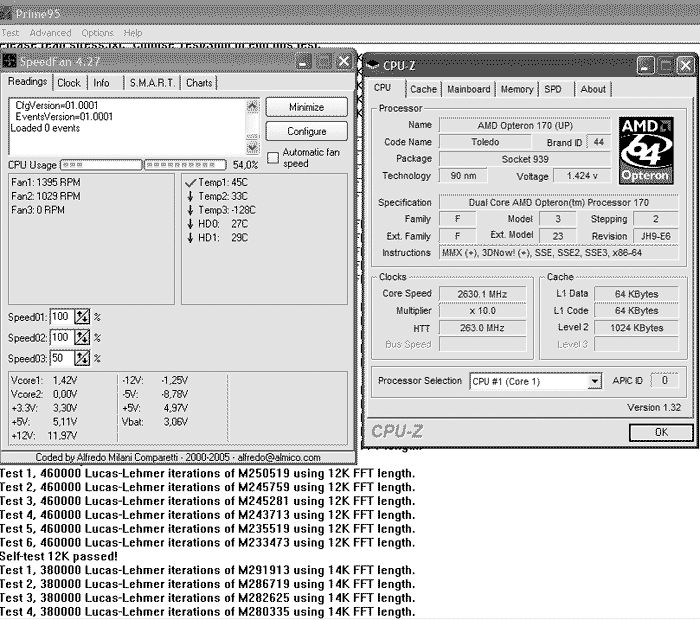Click the Temp3 down-arrow status icon
The width and height of the screenshot is (700, 620).
point(190,210)
